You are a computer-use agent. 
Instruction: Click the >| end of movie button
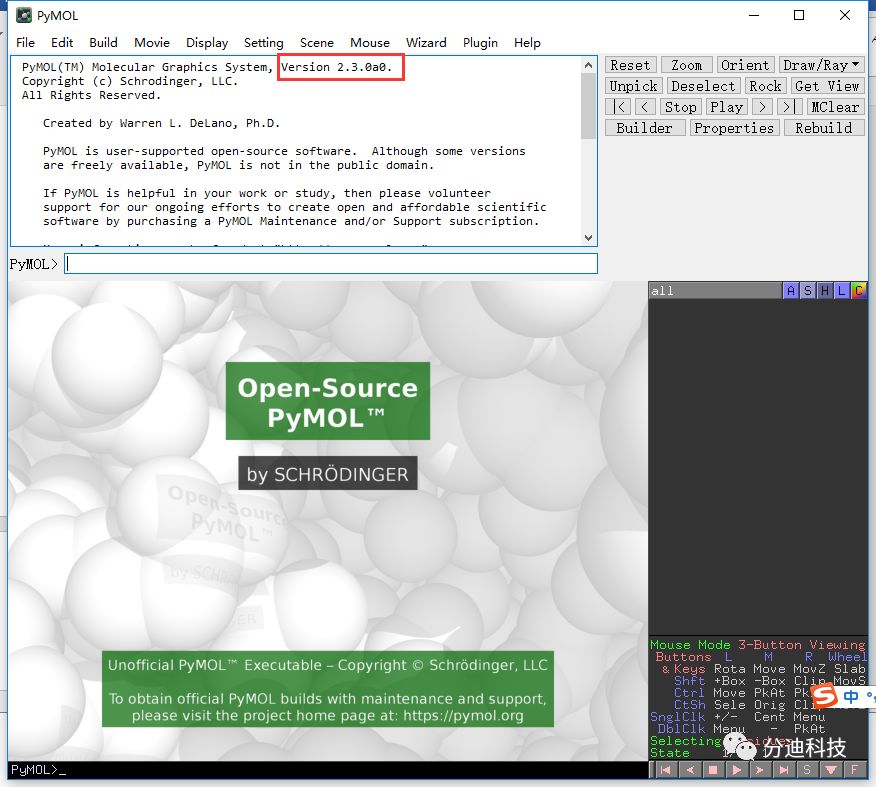coord(788,107)
